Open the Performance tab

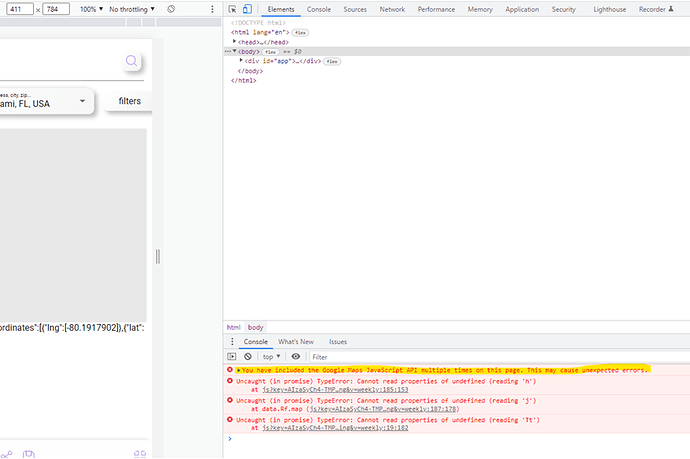[x=436, y=9]
